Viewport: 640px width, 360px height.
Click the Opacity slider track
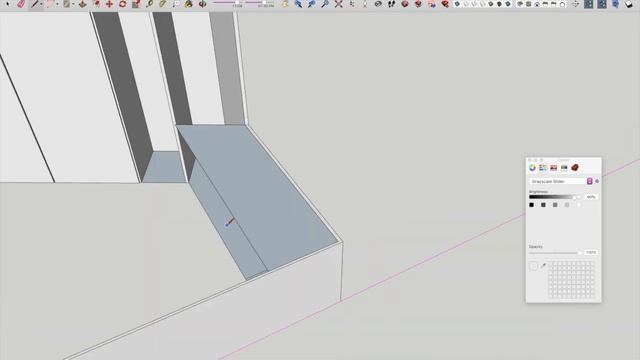pos(555,253)
